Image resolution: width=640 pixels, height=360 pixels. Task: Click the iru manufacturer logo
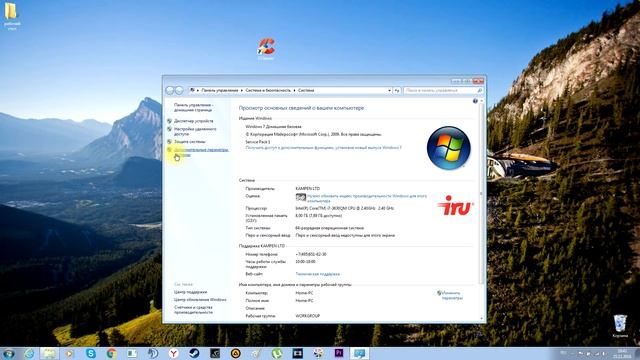pyautogui.click(x=456, y=205)
